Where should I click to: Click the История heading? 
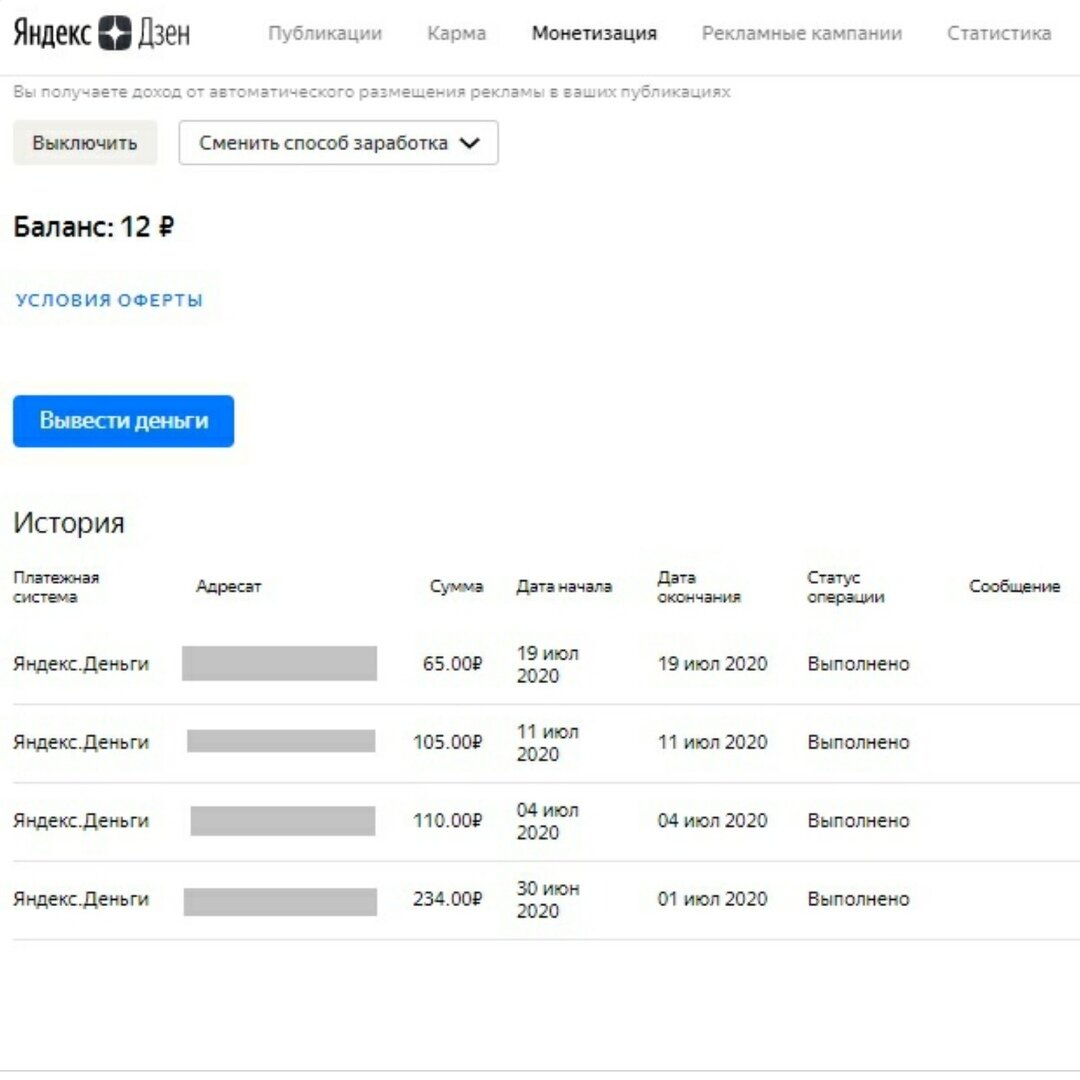(x=69, y=523)
